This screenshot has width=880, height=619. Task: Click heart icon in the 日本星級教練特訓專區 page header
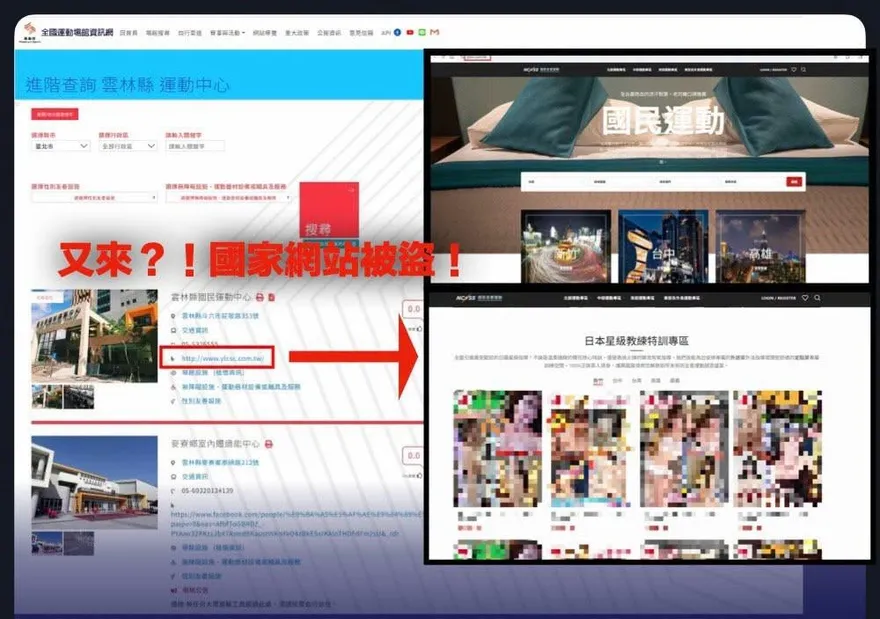tap(805, 298)
